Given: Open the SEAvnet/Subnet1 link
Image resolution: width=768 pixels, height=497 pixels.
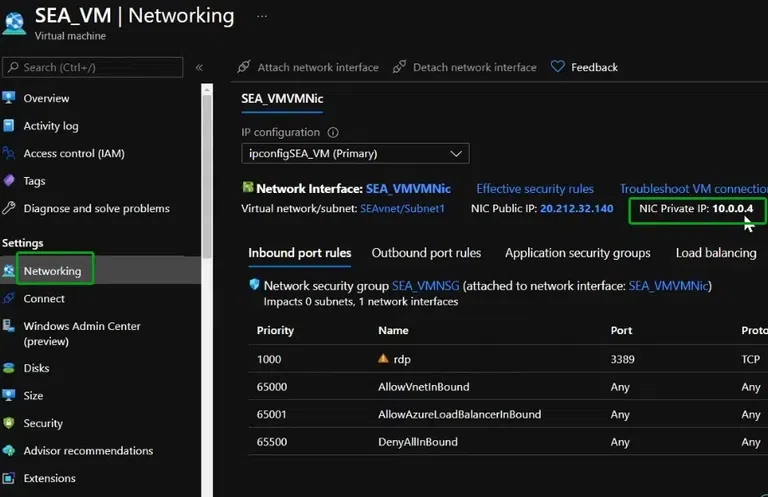Looking at the screenshot, I should [402, 209].
